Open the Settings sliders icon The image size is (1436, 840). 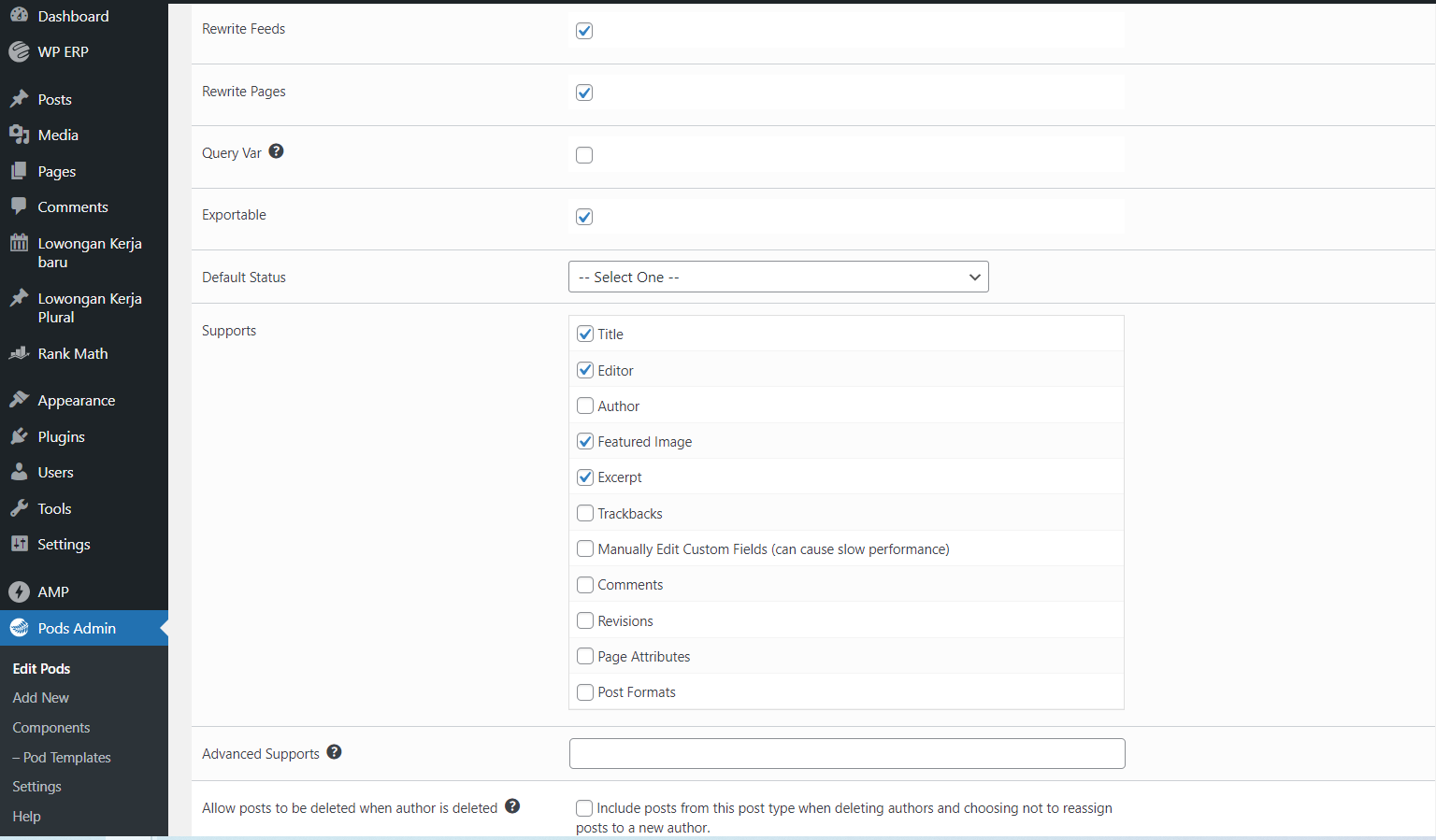point(19,544)
